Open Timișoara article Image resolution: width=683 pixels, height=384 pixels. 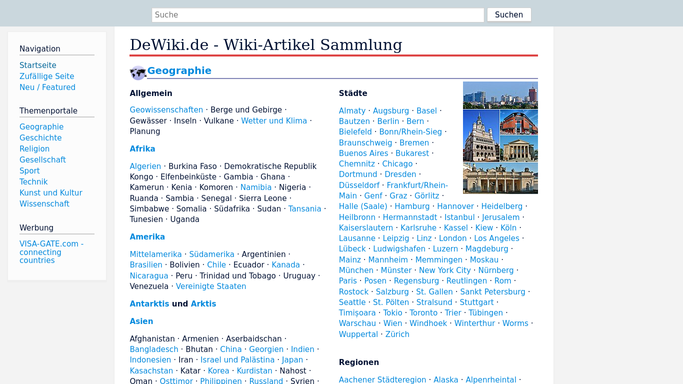click(x=357, y=313)
